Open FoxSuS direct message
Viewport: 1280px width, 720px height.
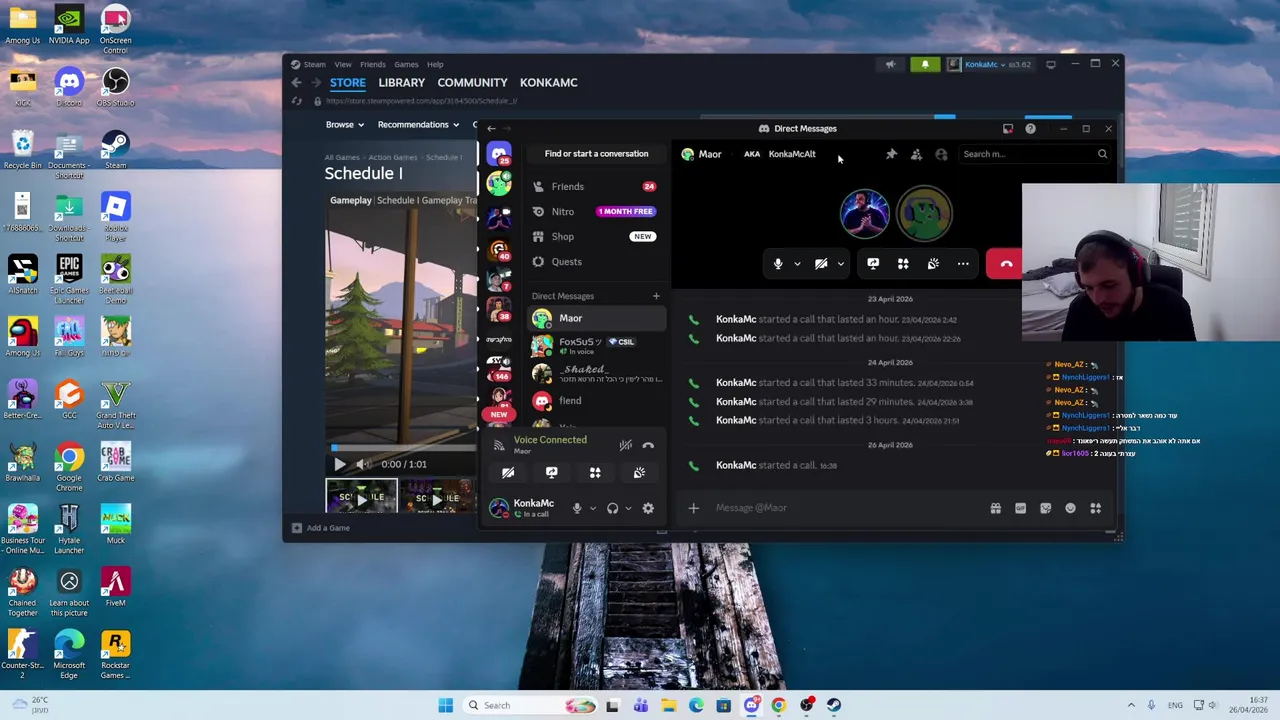point(596,346)
